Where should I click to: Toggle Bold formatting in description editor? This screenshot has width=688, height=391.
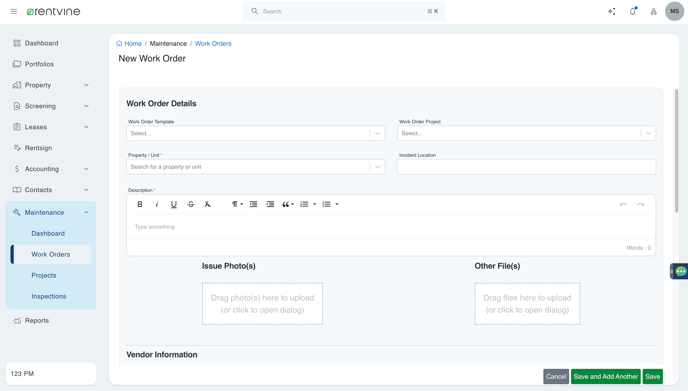(x=140, y=204)
